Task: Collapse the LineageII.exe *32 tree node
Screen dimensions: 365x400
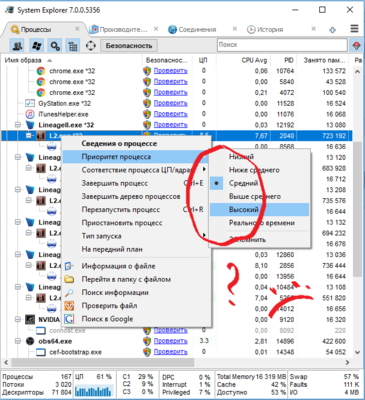Action: pyautogui.click(x=18, y=125)
